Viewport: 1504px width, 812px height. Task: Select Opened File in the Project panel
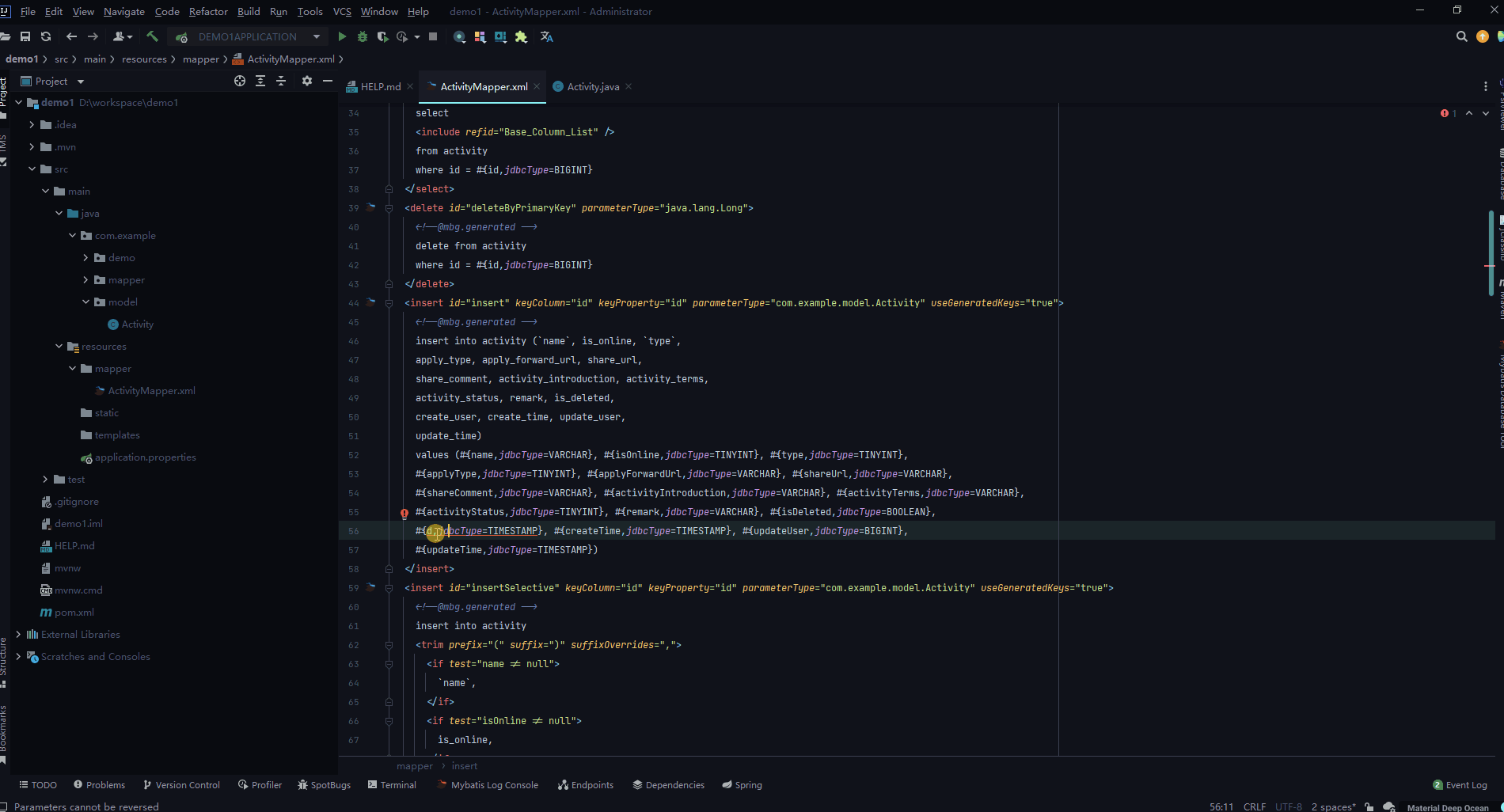point(239,81)
